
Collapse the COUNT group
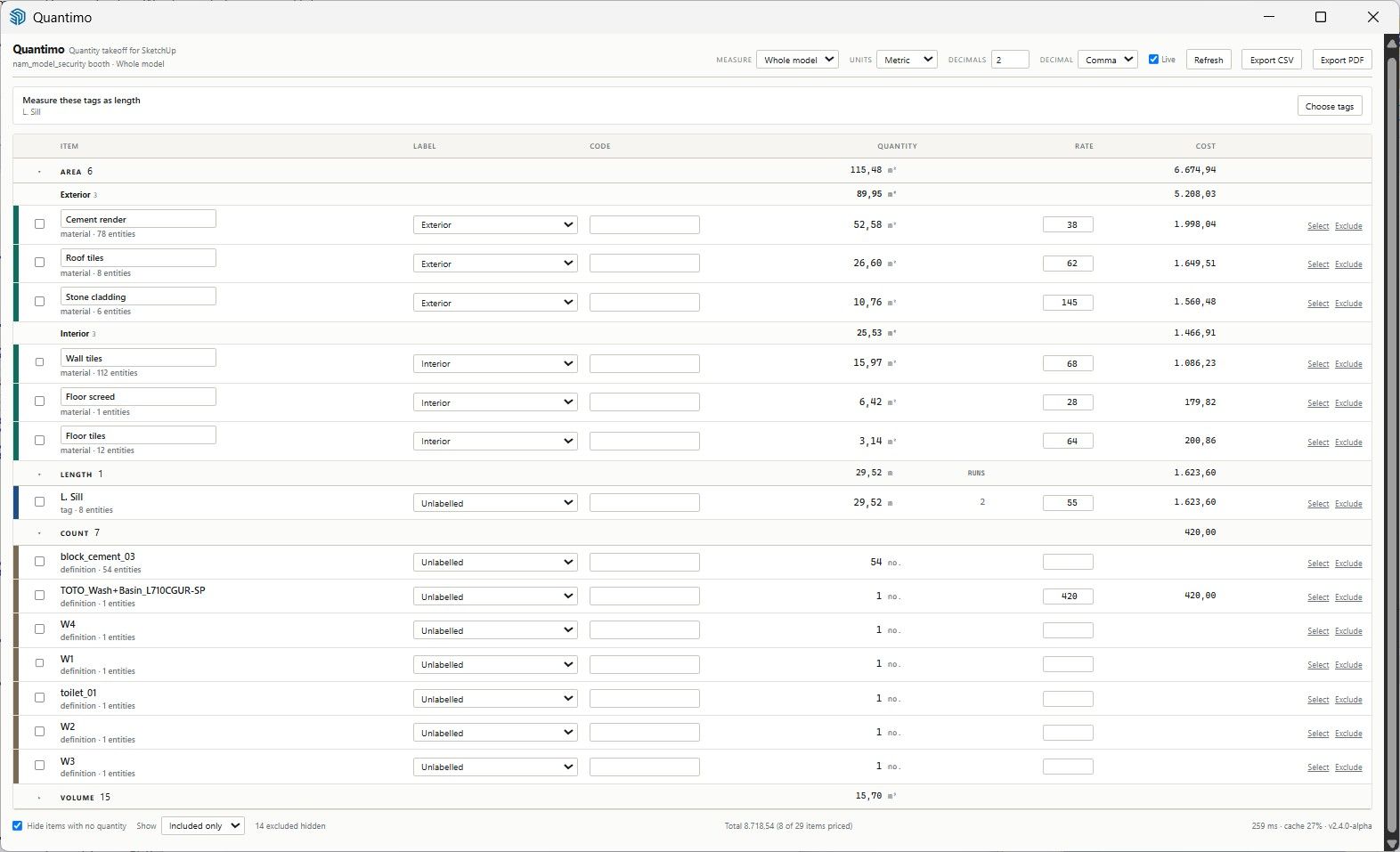click(x=39, y=533)
